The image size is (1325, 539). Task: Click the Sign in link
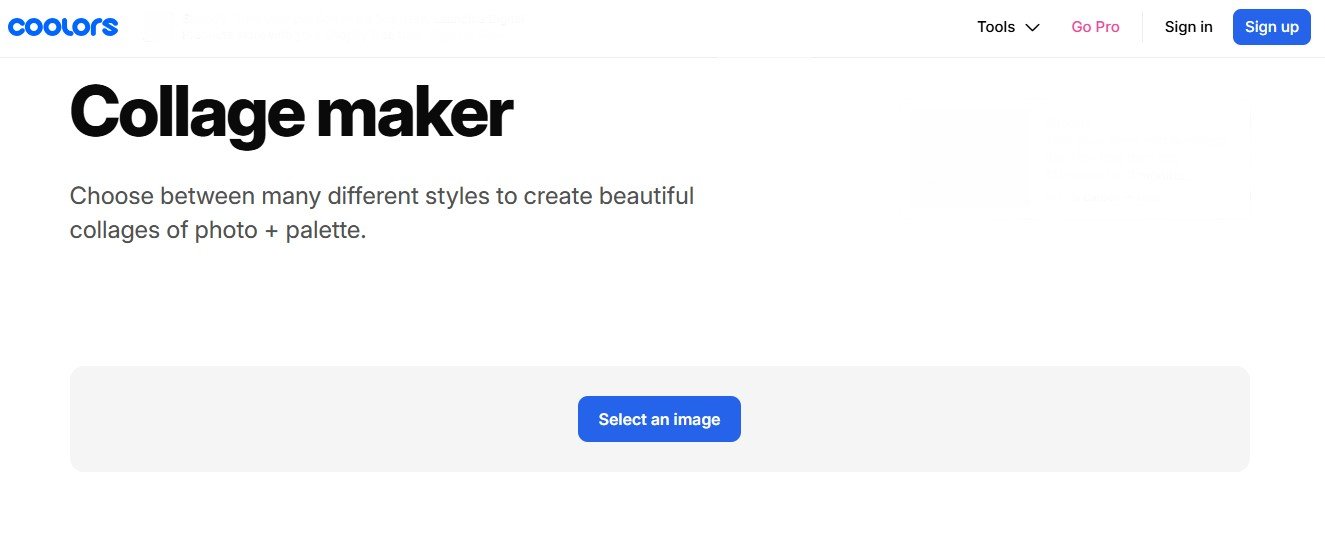tap(1188, 27)
